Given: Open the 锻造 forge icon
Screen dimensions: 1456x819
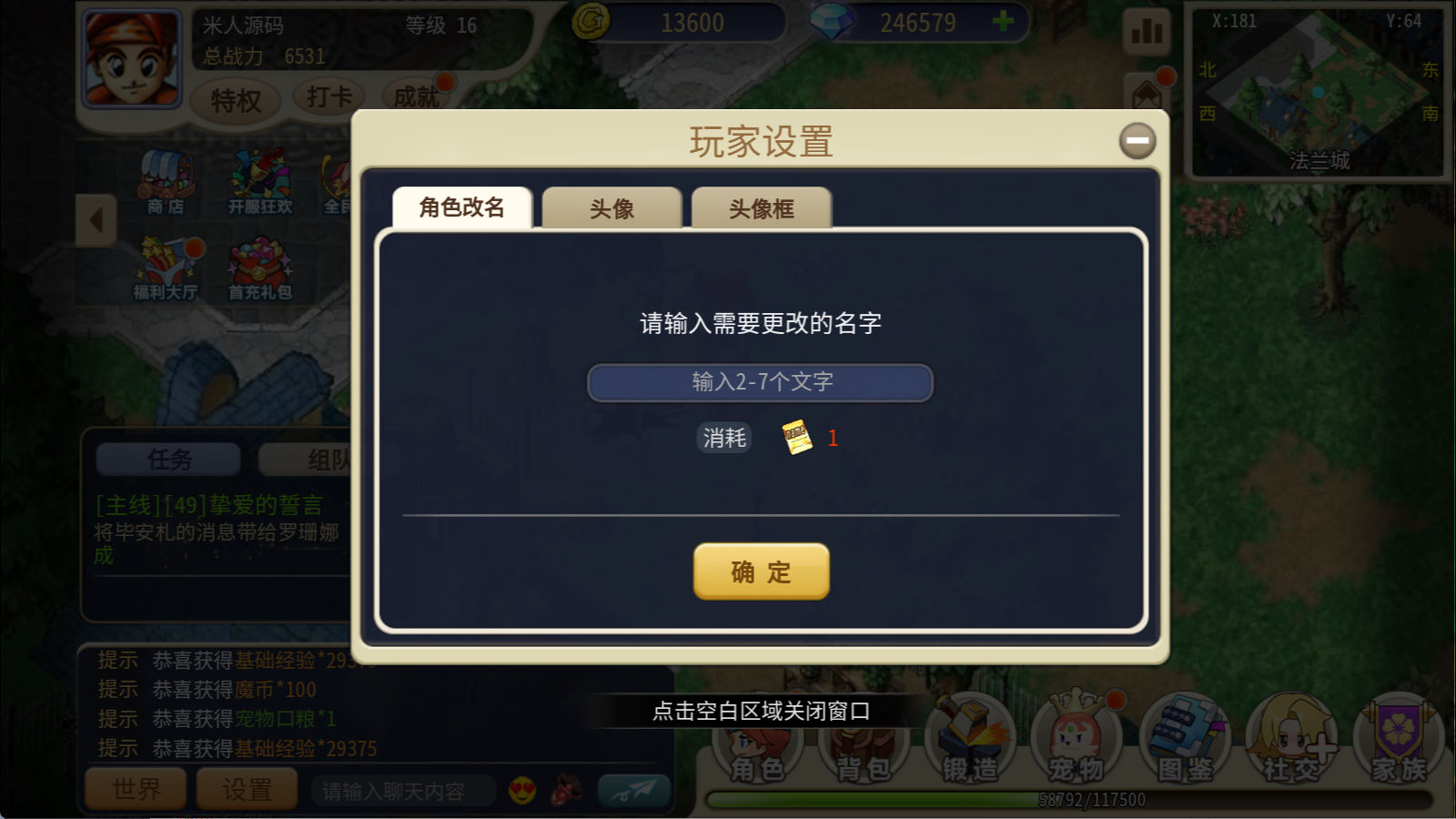Looking at the screenshot, I should (969, 739).
